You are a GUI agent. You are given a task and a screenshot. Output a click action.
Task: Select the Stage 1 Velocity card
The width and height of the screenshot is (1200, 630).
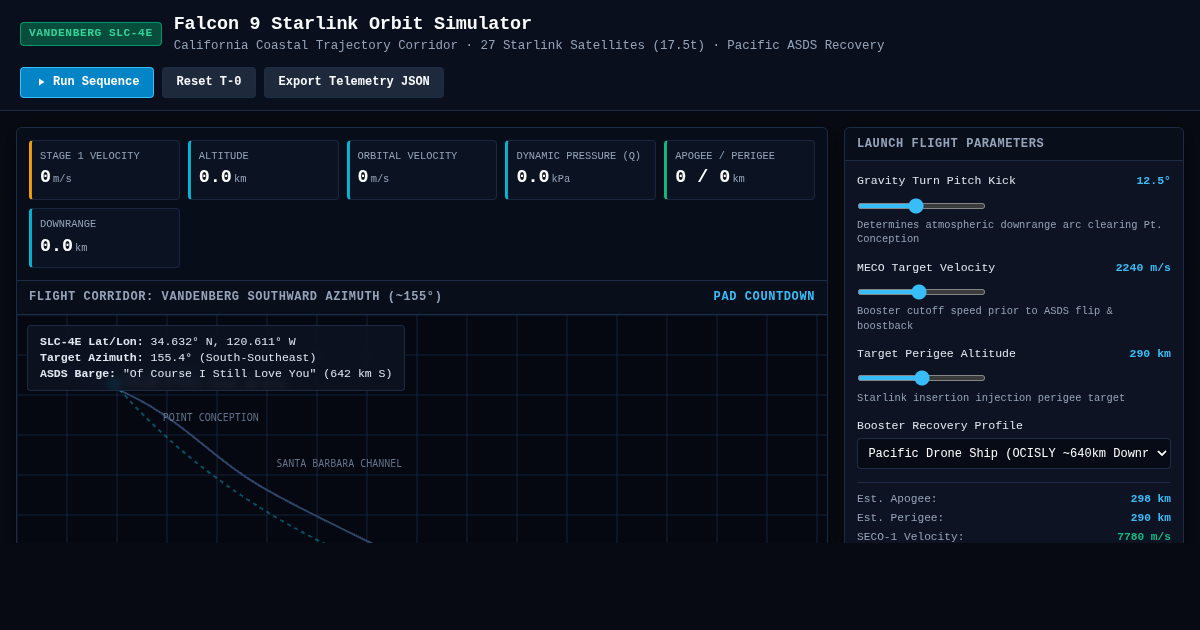point(104,170)
